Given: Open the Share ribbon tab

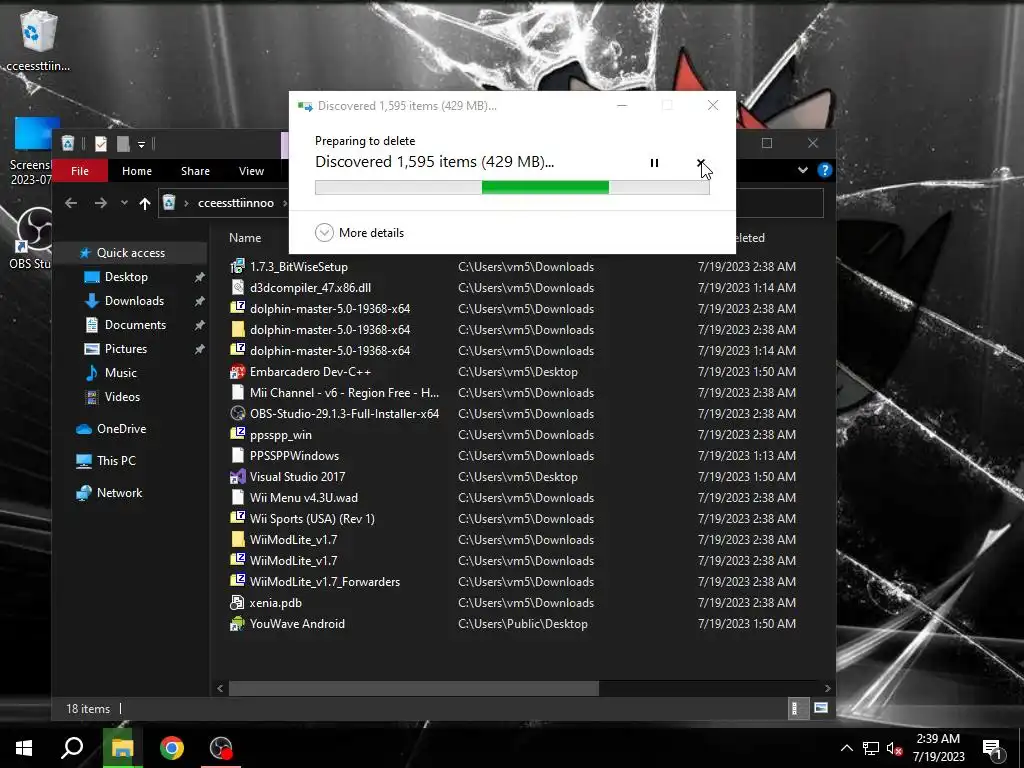Looking at the screenshot, I should click(195, 170).
